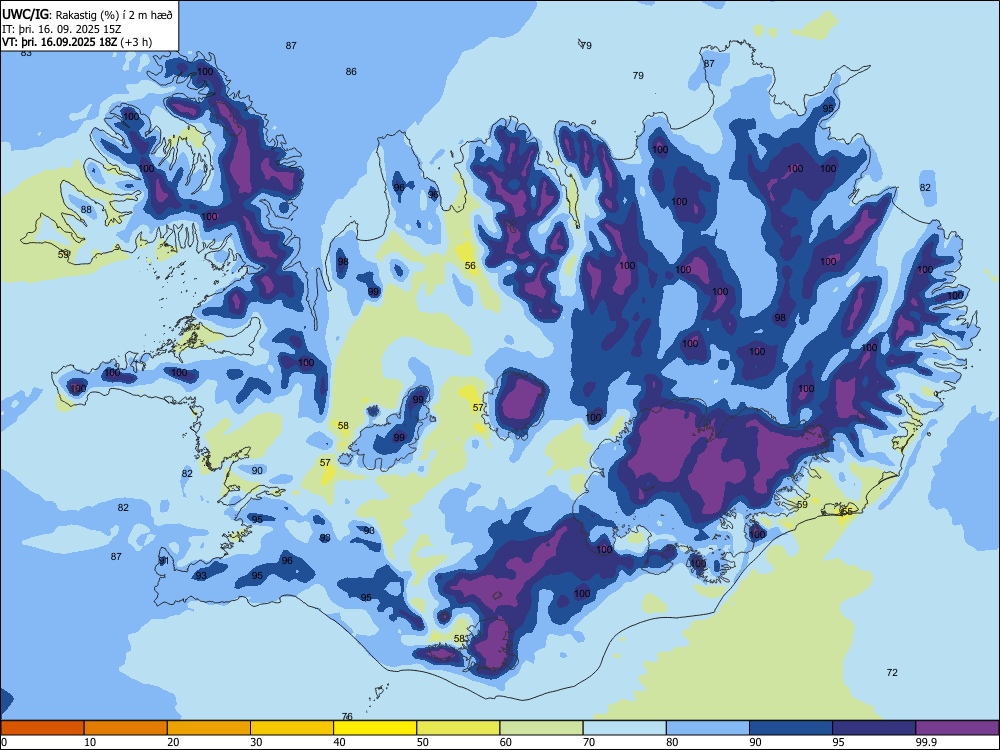Image resolution: width=1000 pixels, height=750 pixels.
Task: Click the dark orange 0–10 legend swatch
Action: pos(42,728)
